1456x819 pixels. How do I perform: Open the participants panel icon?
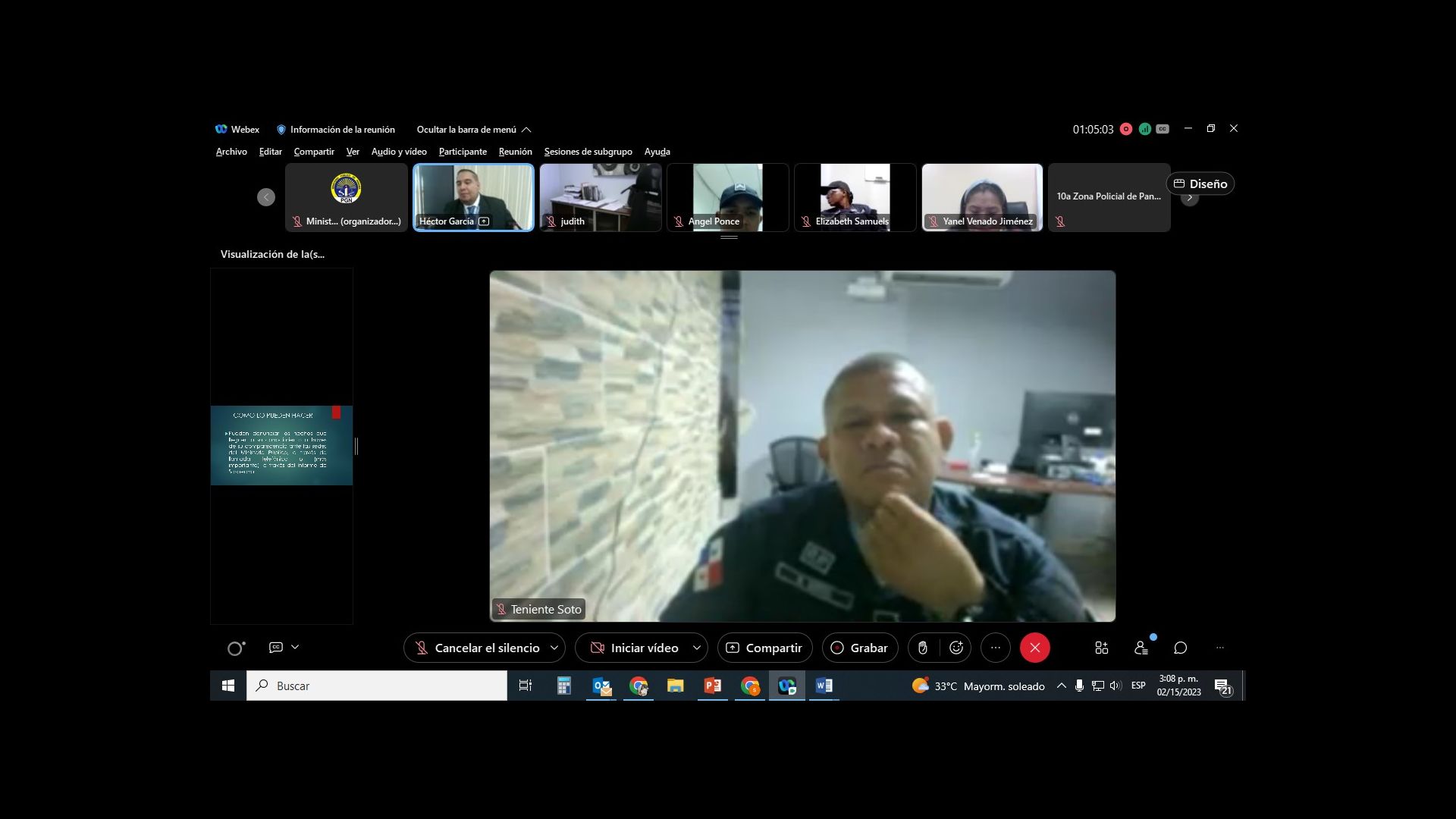coord(1141,648)
